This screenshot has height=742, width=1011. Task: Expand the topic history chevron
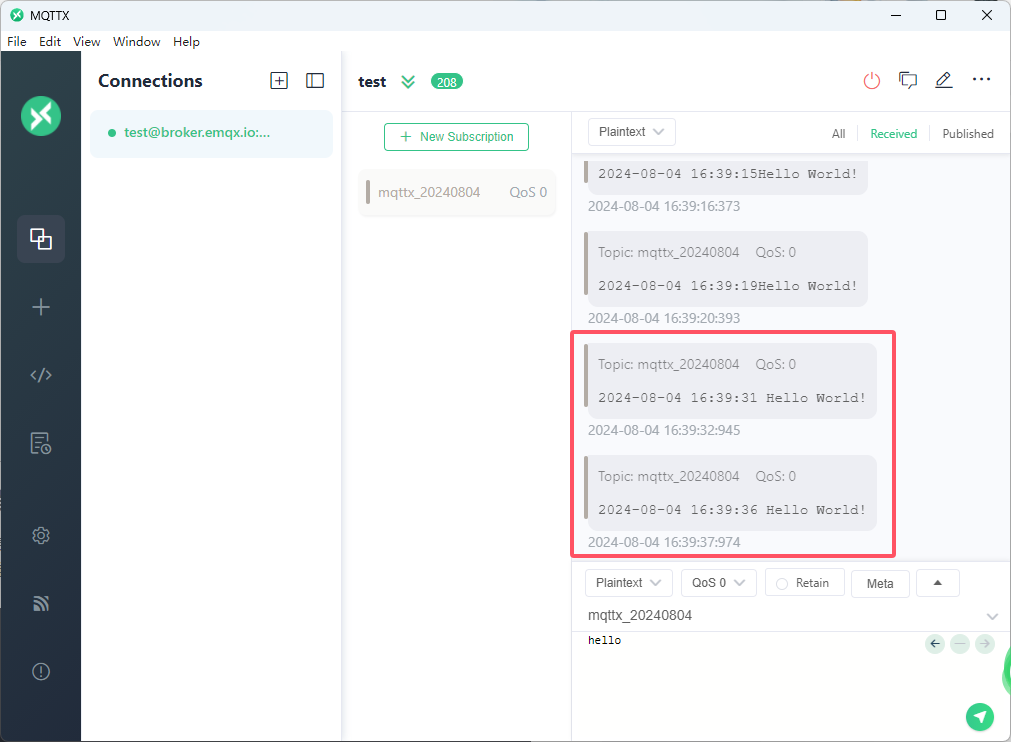pos(991,616)
